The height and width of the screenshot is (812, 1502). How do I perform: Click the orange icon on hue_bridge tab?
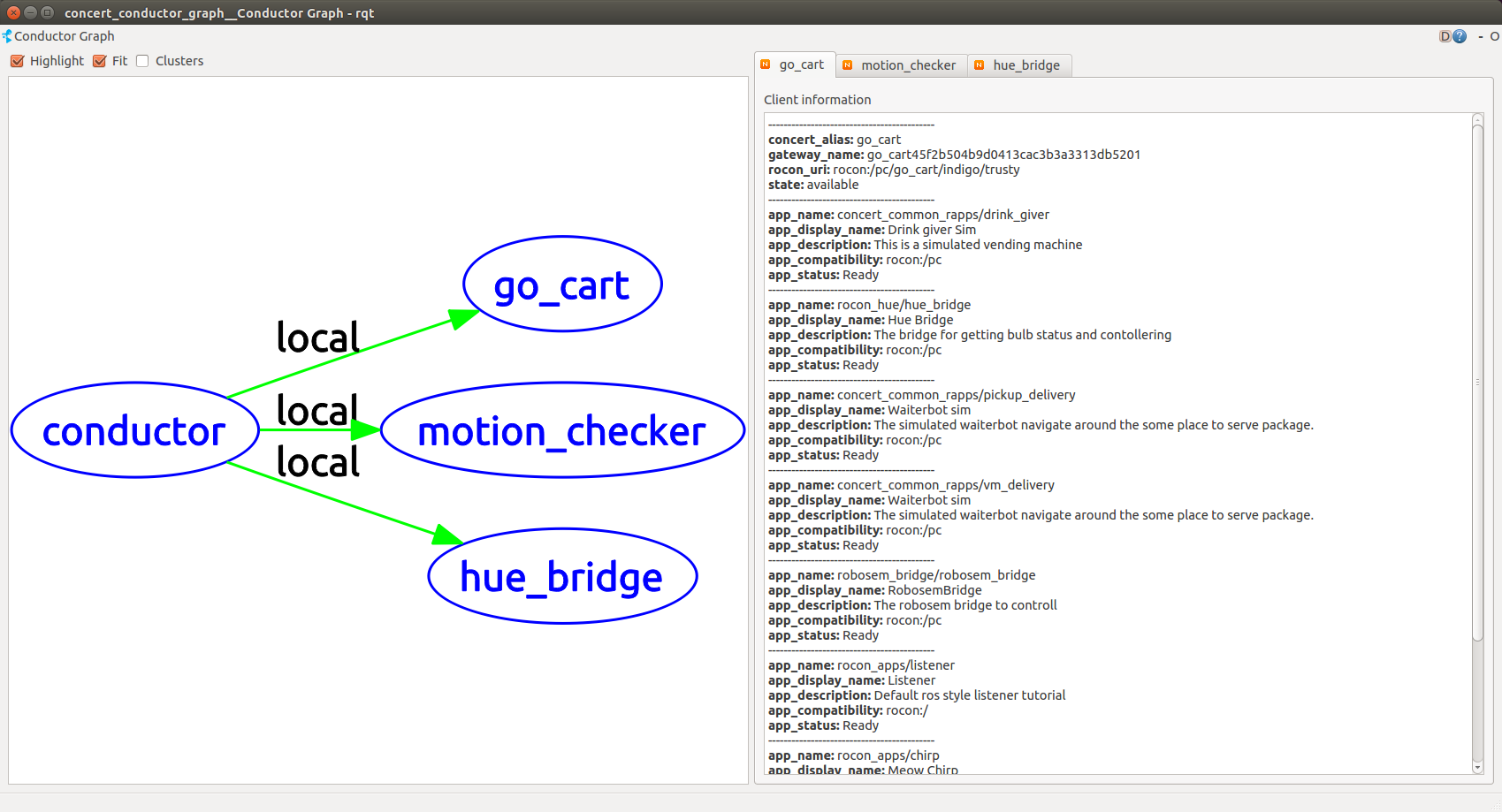pyautogui.click(x=980, y=65)
